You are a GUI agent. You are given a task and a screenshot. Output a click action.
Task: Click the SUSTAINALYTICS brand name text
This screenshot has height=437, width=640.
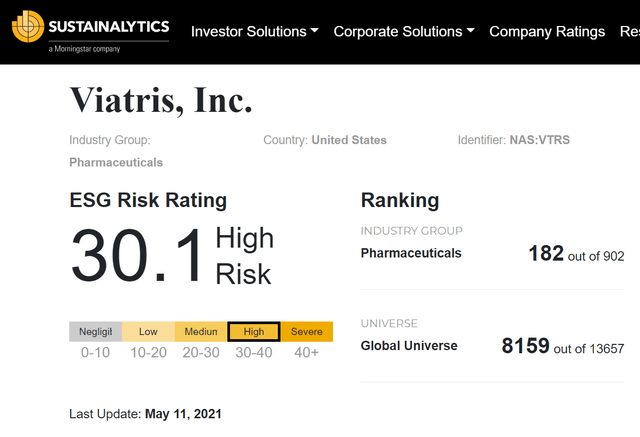click(x=109, y=27)
